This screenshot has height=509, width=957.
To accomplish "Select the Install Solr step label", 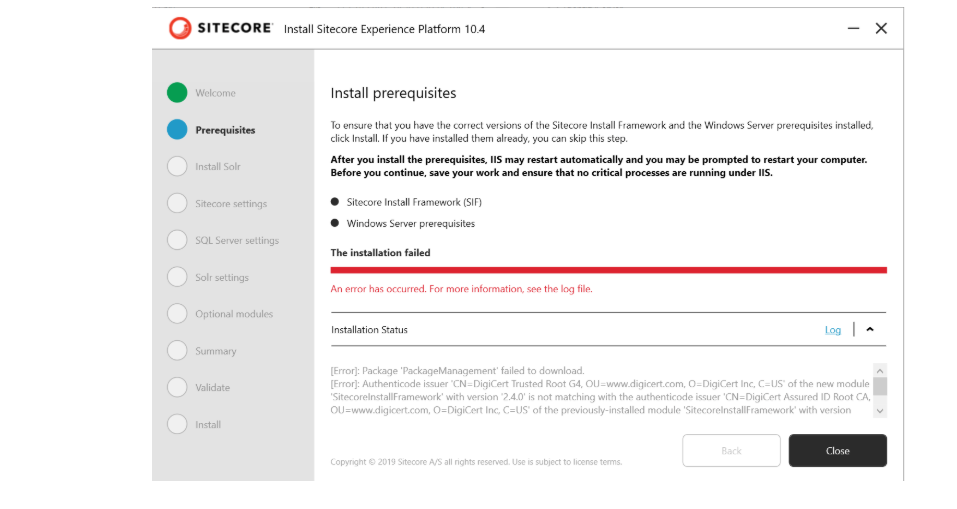I will (x=218, y=167).
